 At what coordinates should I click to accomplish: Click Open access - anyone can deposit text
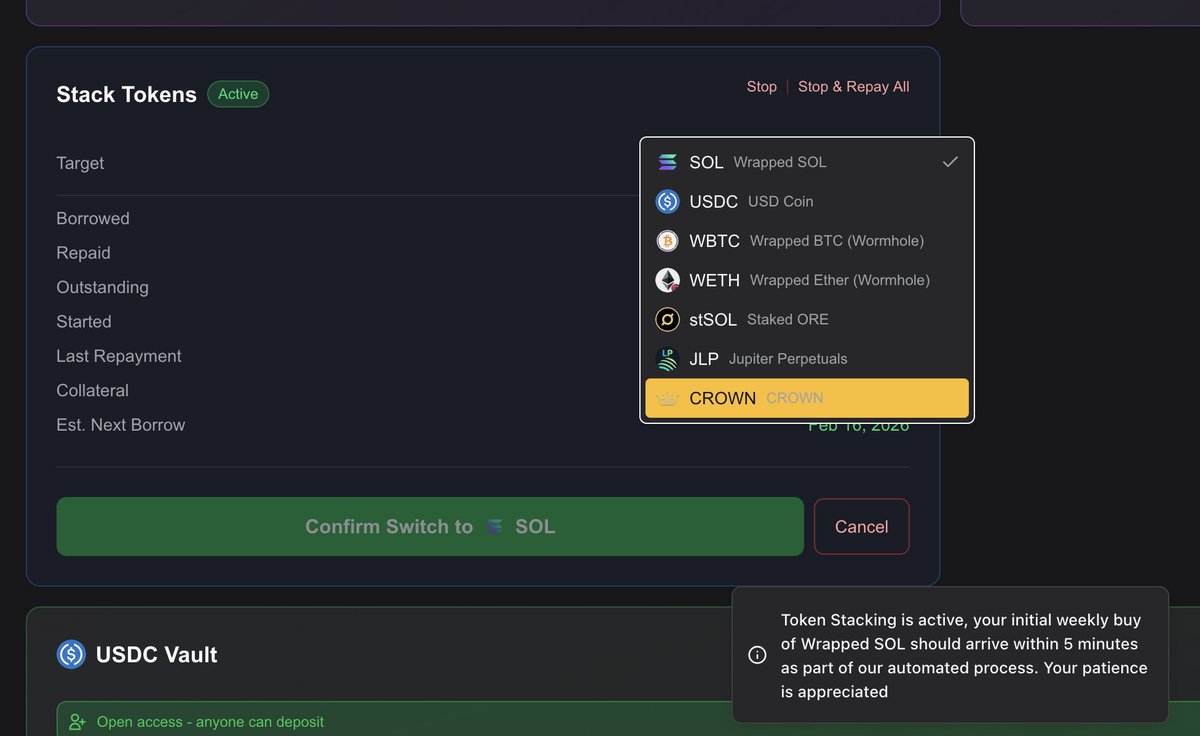(x=210, y=722)
